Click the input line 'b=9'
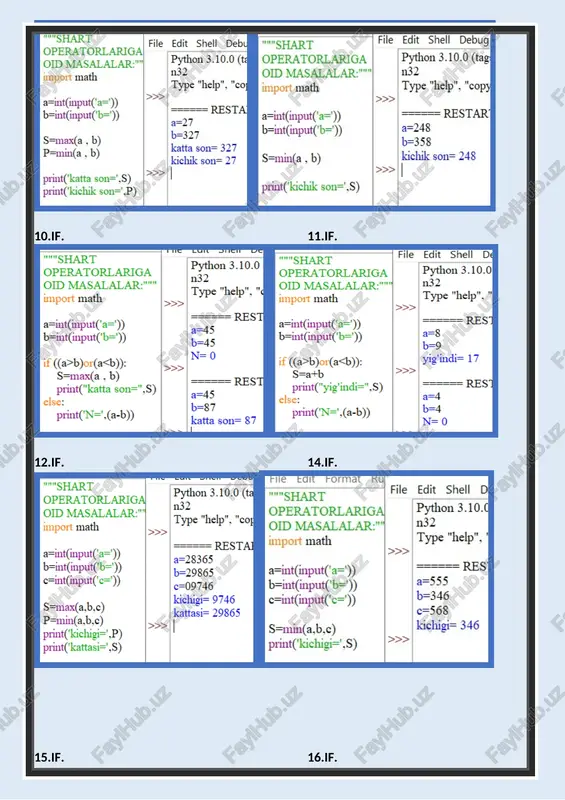 tap(431, 346)
